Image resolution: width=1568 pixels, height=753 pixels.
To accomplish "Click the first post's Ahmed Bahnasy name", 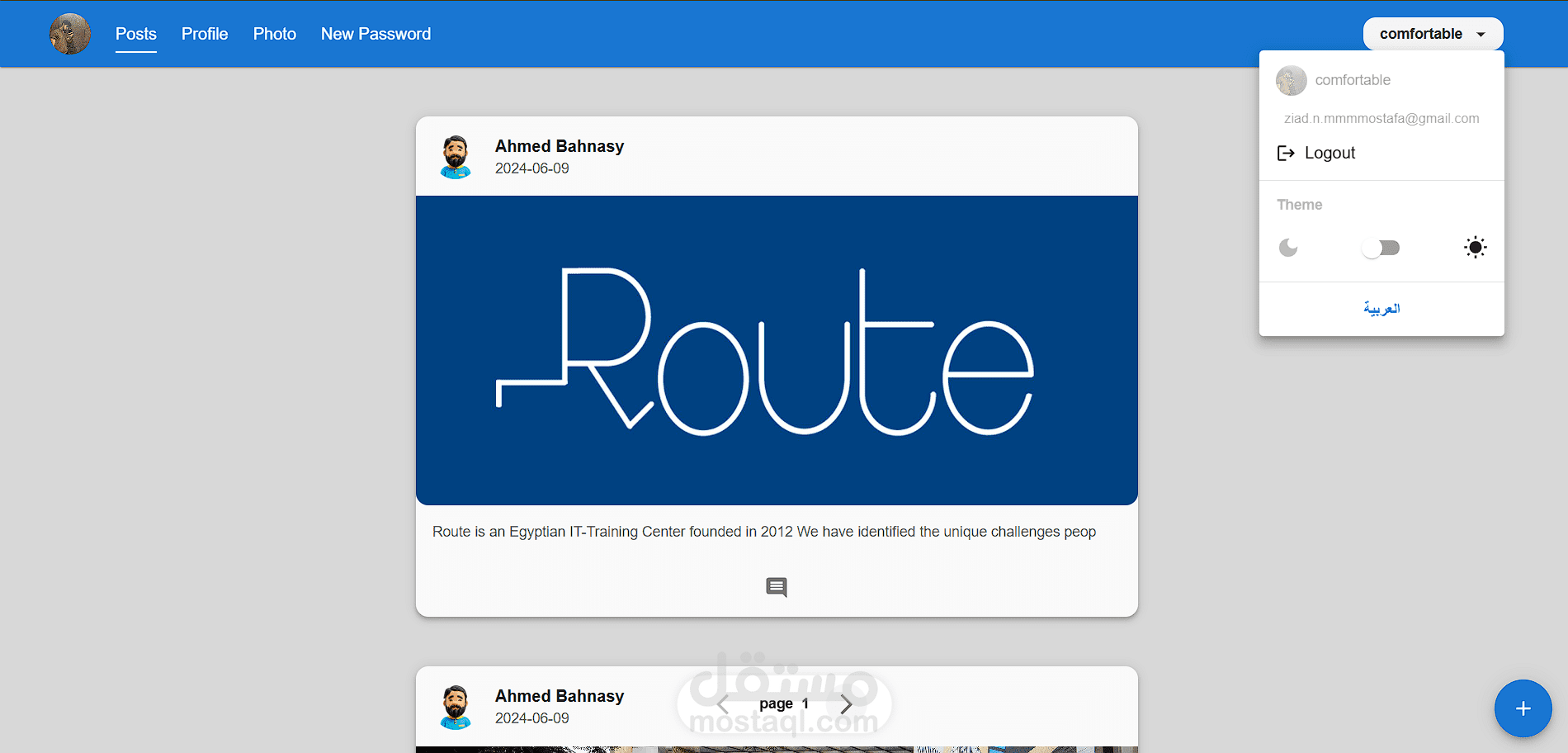I will pyautogui.click(x=560, y=146).
